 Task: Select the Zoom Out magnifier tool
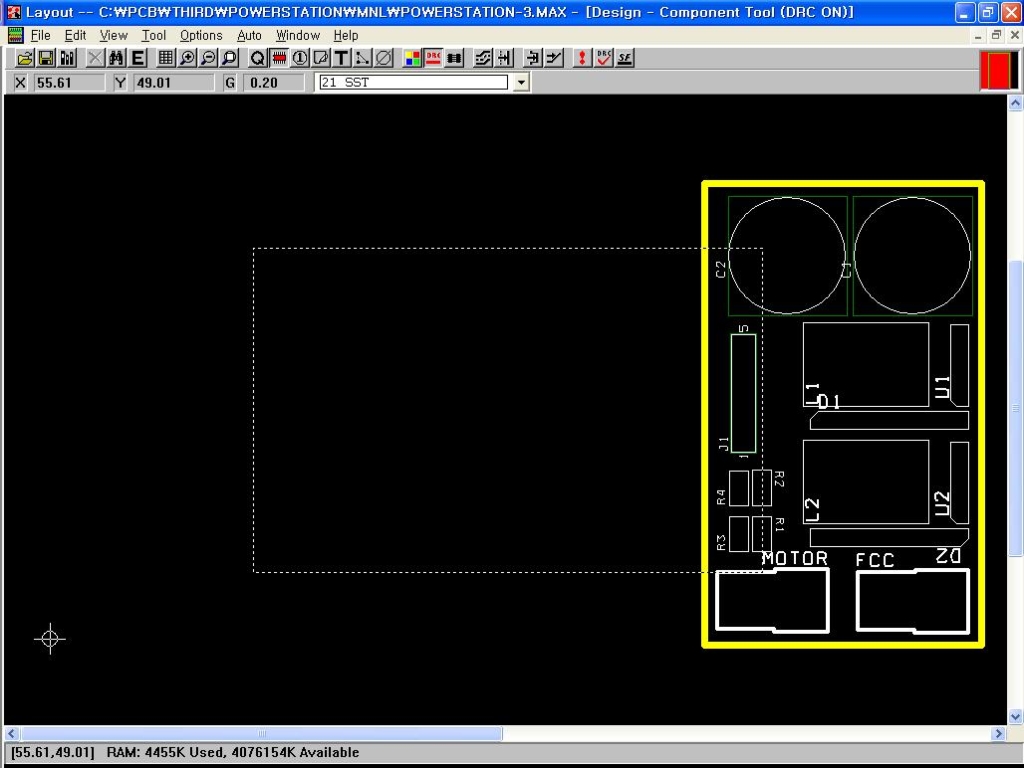[208, 58]
